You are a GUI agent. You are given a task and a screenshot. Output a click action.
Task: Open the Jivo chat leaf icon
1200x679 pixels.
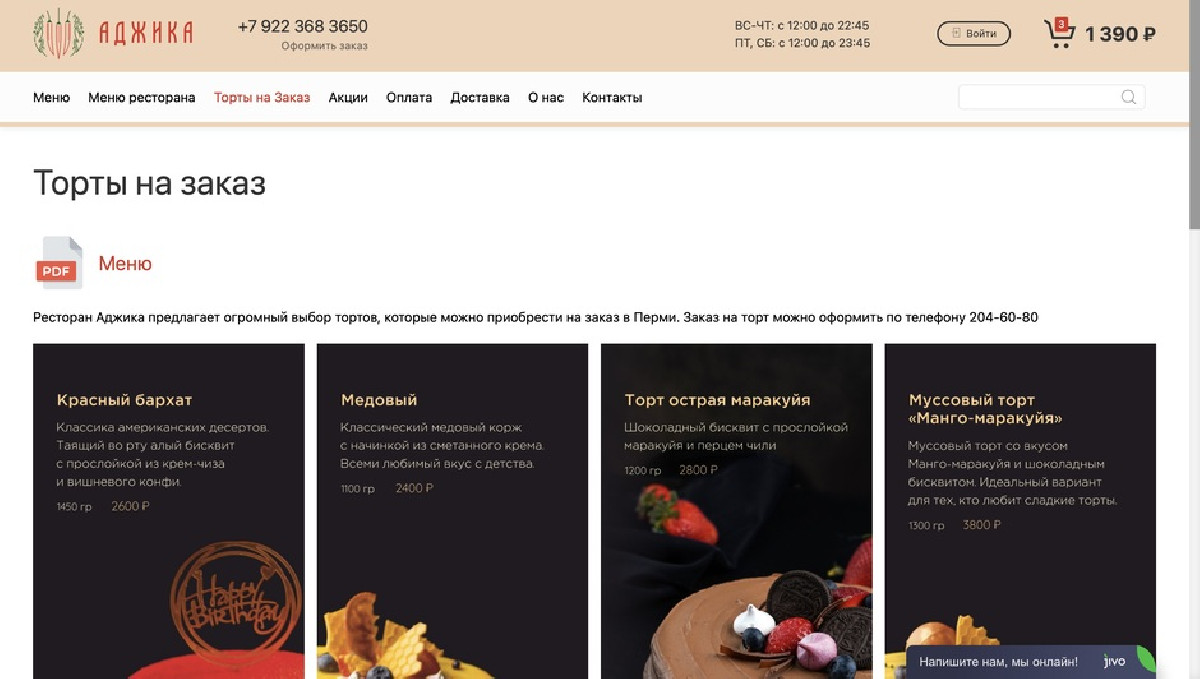click(1146, 661)
